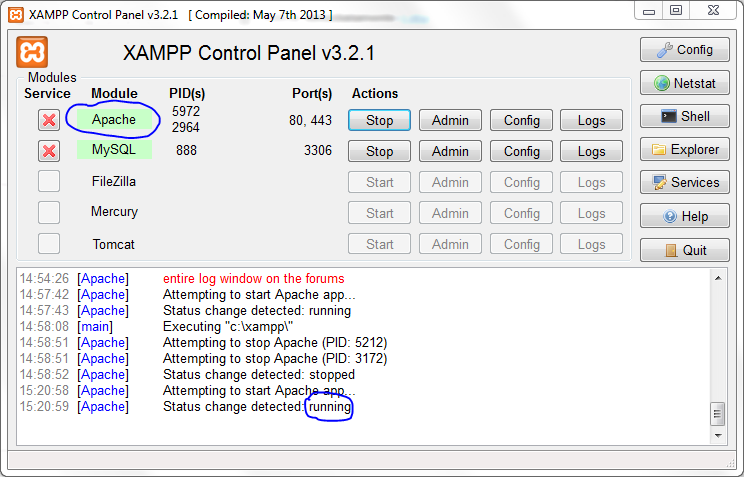Click the log scrollbar thumb
Image resolution: width=744 pixels, height=477 pixels.
click(x=717, y=414)
